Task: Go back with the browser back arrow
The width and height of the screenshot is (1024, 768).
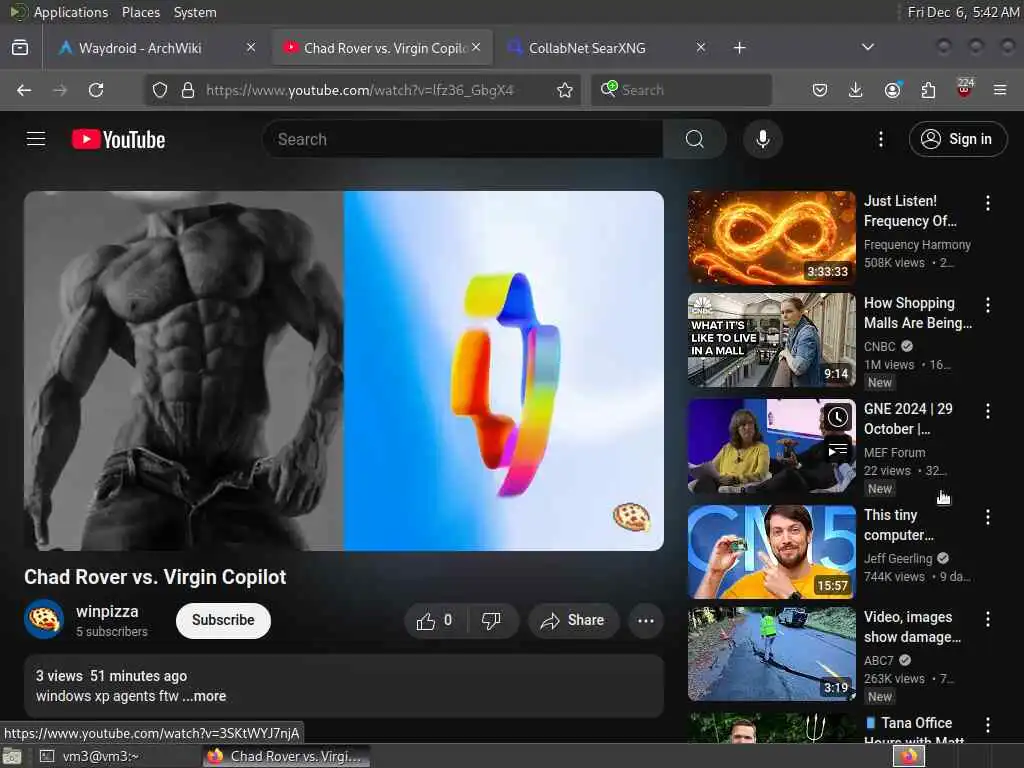Action: 24,90
